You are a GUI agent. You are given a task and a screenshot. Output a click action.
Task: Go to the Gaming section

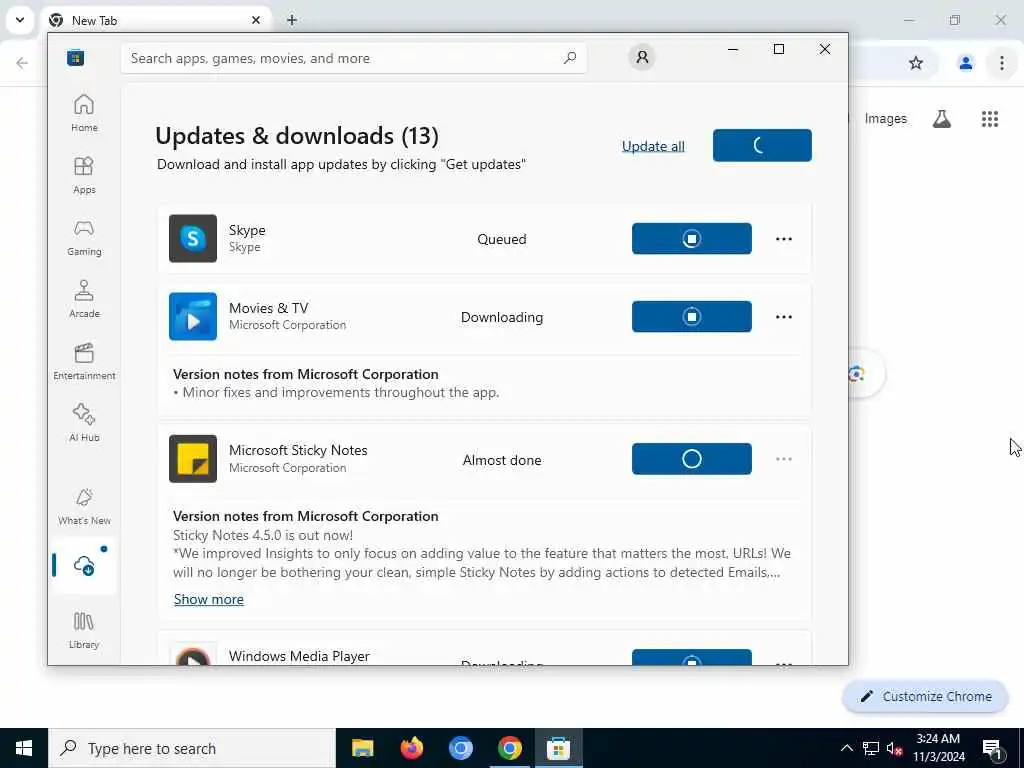(x=84, y=237)
